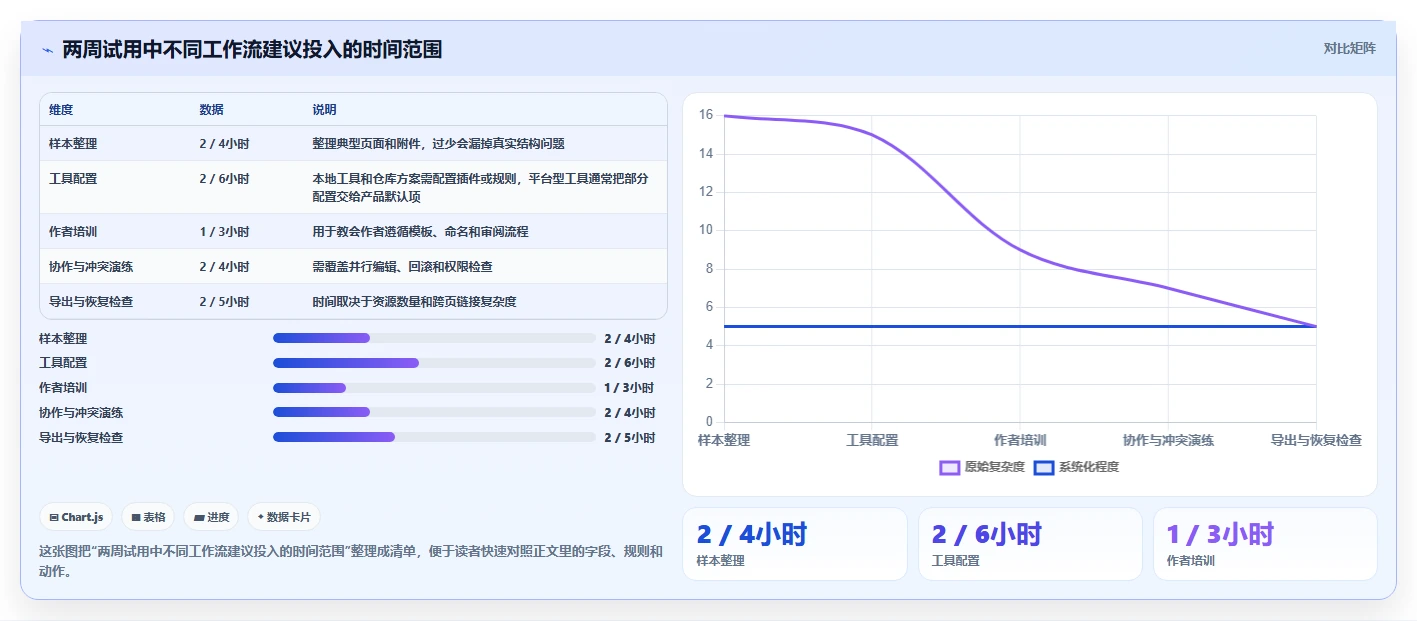
Task: Select the 数据卡片 chip
Action: pos(284,517)
